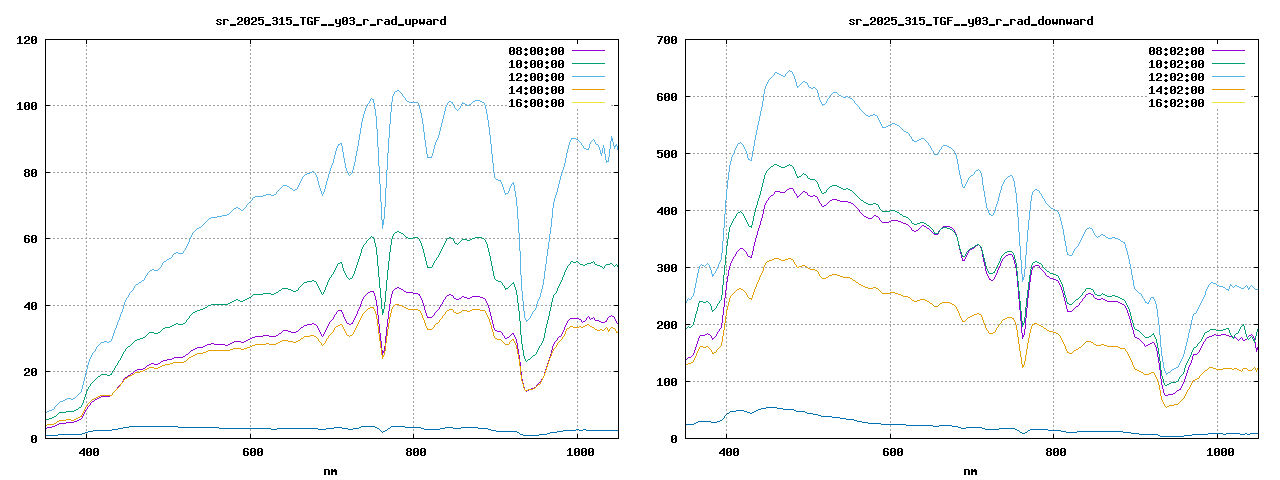This screenshot has width=1280, height=480.
Task: Click the 10:00:00 legend label in upward chart
Action: (537, 64)
